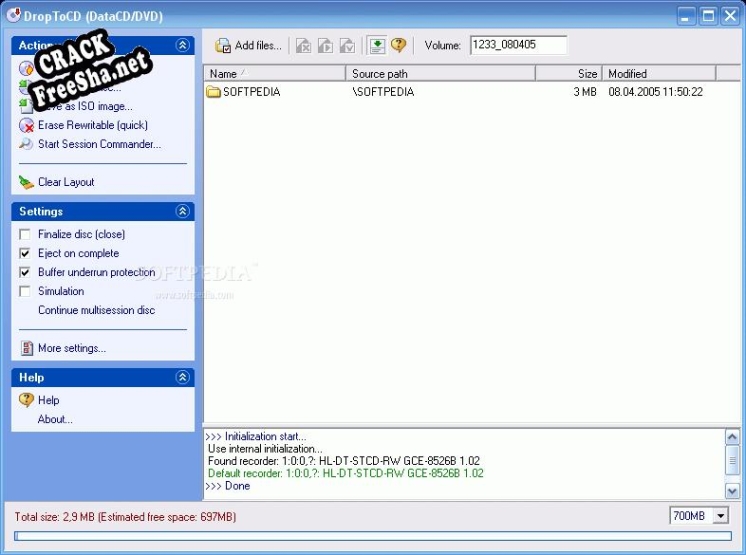Screen dimensions: 746x555
Task: Turn on the Simulation checkbox
Action: coord(26,291)
